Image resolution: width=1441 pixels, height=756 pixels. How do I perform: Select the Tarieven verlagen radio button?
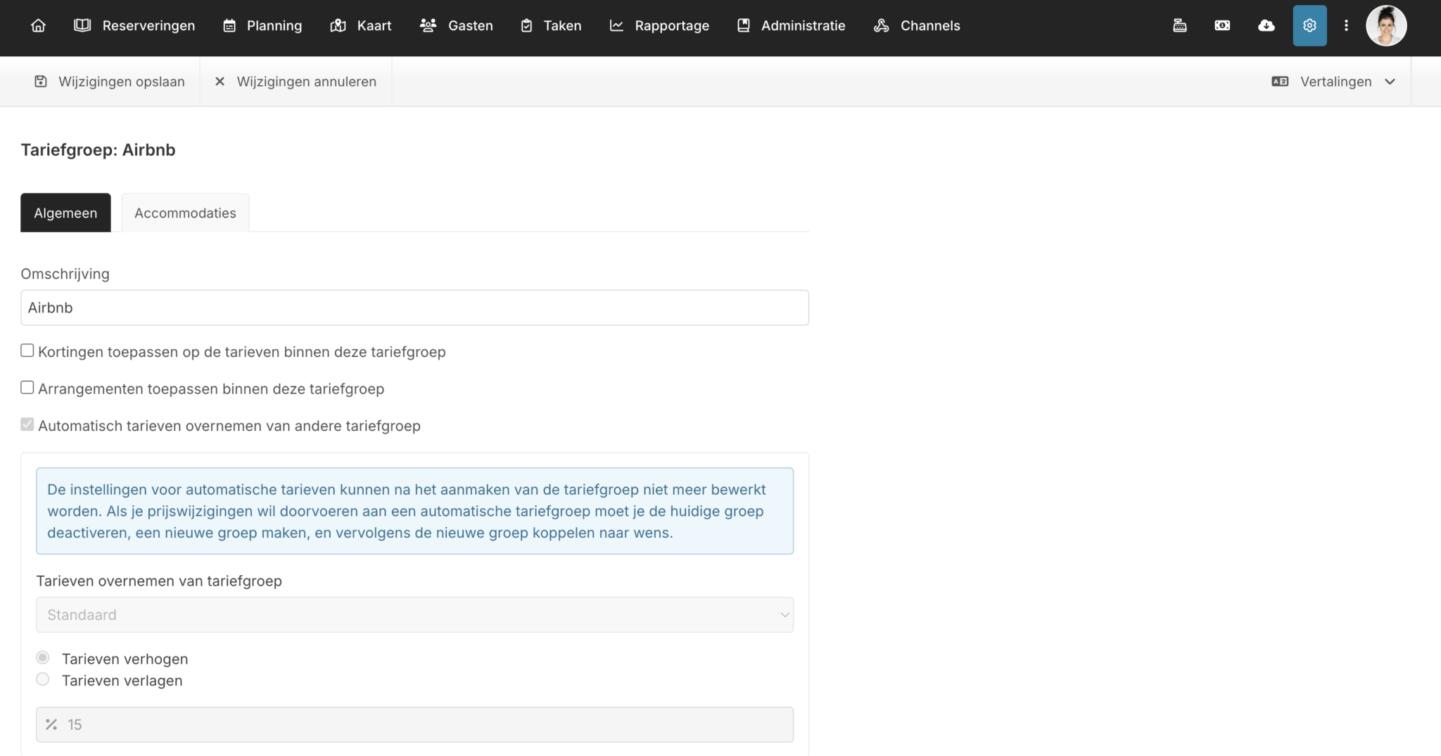(43, 680)
